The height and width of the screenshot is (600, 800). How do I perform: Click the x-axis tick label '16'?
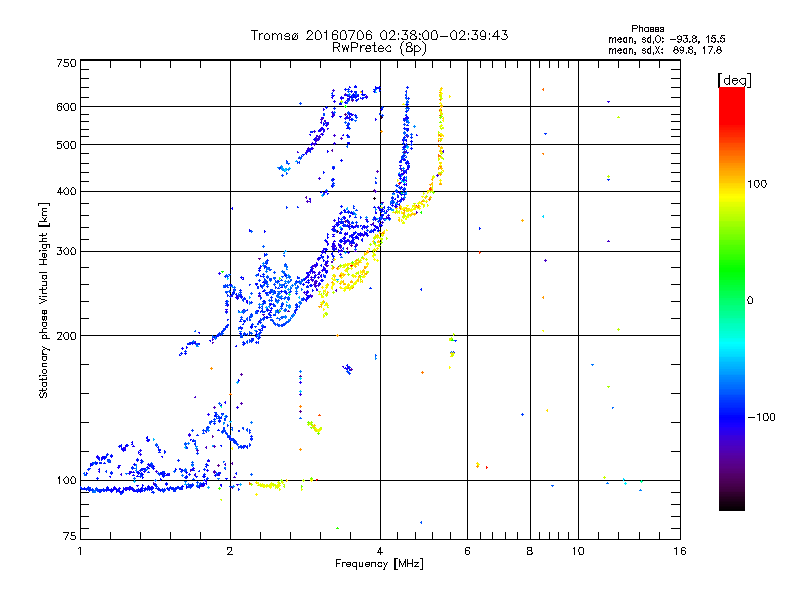[680, 551]
